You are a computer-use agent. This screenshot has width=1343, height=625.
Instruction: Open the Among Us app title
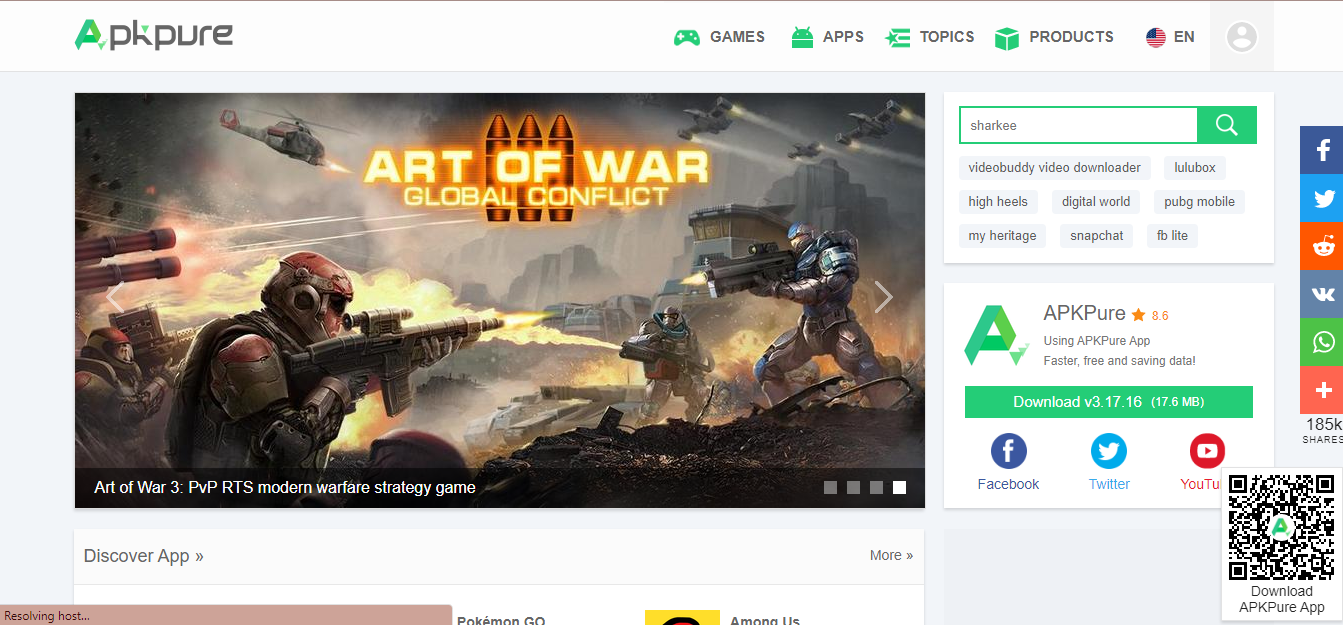pos(765,620)
